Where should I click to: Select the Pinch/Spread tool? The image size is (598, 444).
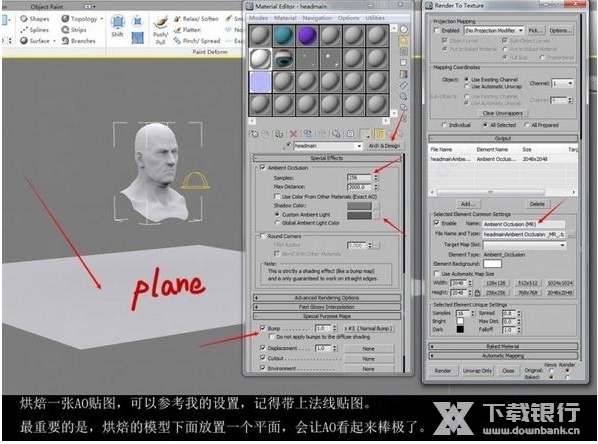tap(197, 41)
